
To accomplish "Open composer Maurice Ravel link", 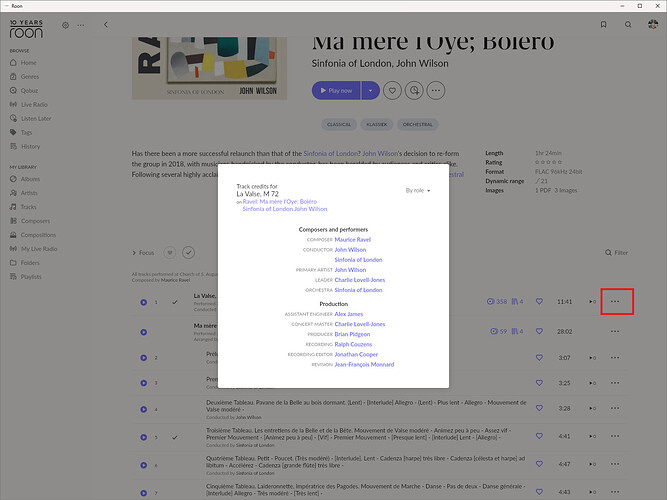I will pyautogui.click(x=353, y=240).
